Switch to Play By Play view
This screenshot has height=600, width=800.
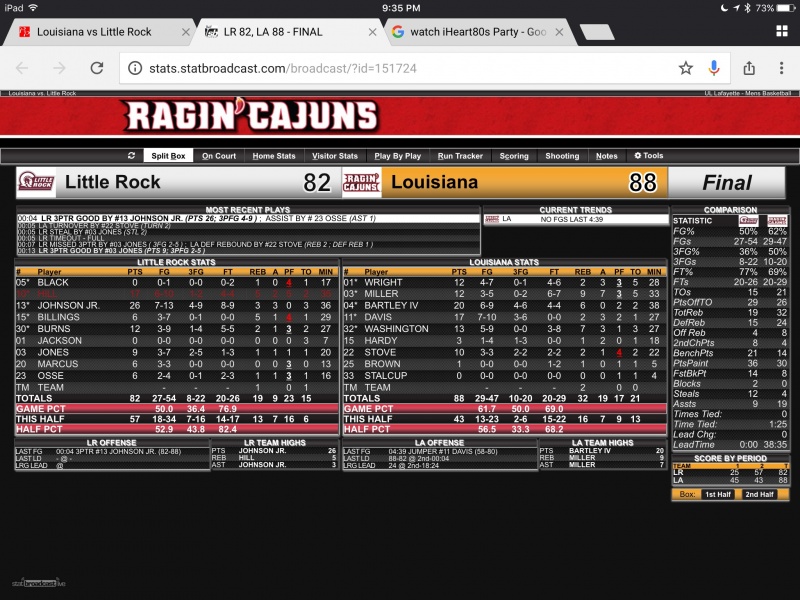pyautogui.click(x=397, y=156)
